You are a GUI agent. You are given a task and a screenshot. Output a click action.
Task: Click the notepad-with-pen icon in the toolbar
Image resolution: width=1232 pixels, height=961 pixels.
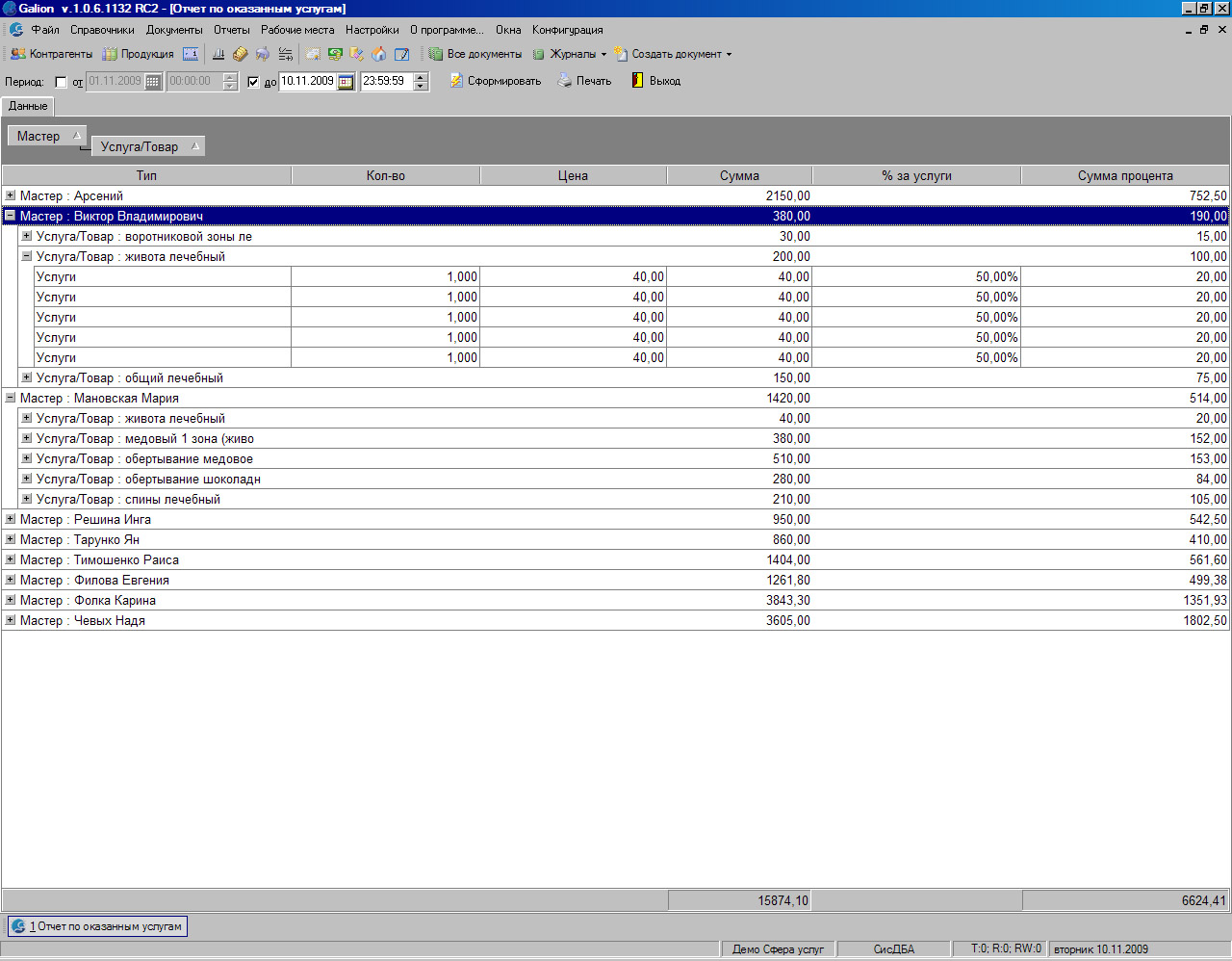[402, 54]
